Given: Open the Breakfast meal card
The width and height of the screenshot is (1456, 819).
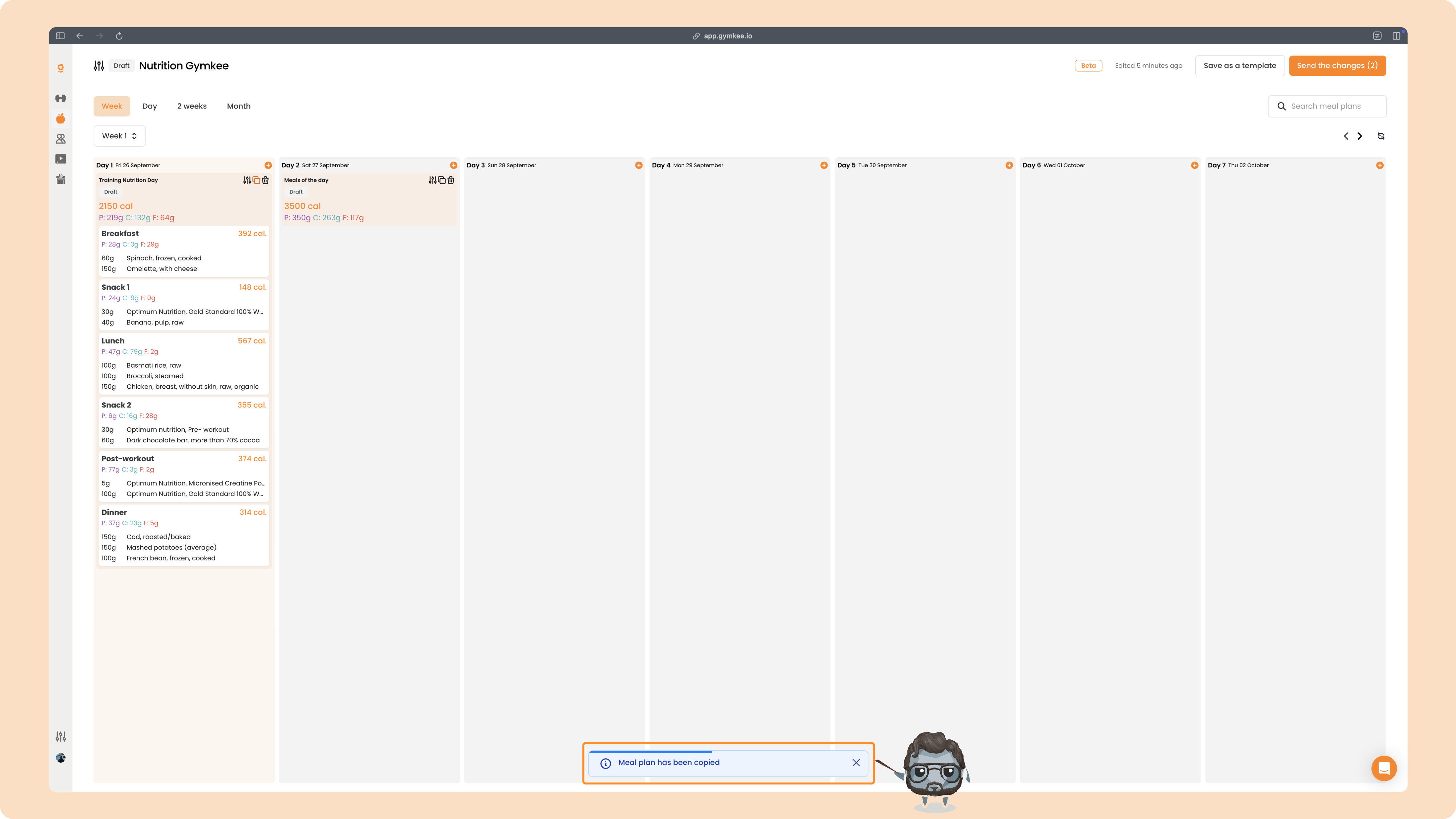Looking at the screenshot, I should pyautogui.click(x=184, y=251).
